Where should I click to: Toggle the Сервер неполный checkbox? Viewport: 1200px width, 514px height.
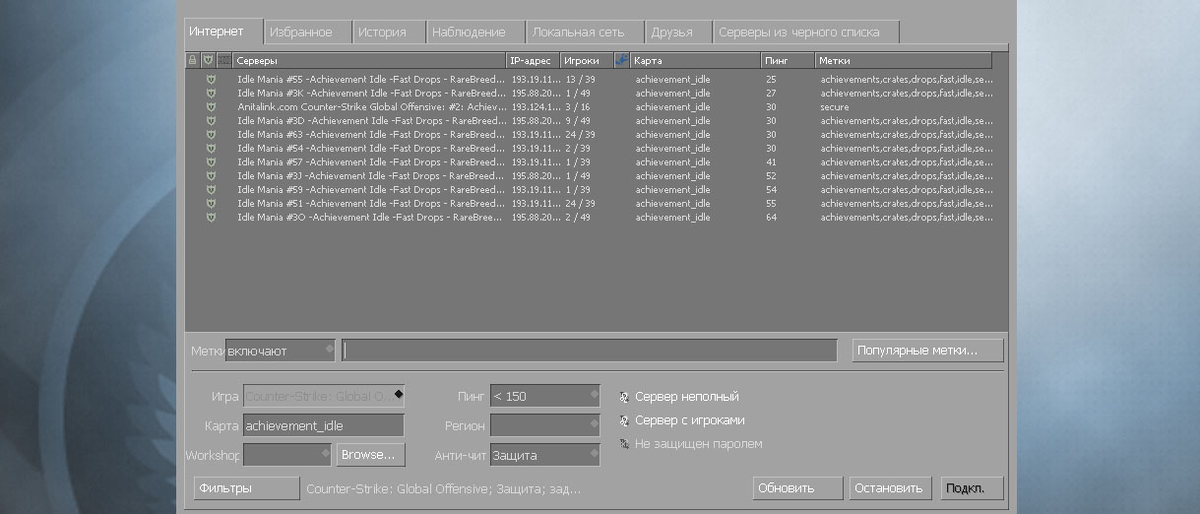pyautogui.click(x=624, y=397)
